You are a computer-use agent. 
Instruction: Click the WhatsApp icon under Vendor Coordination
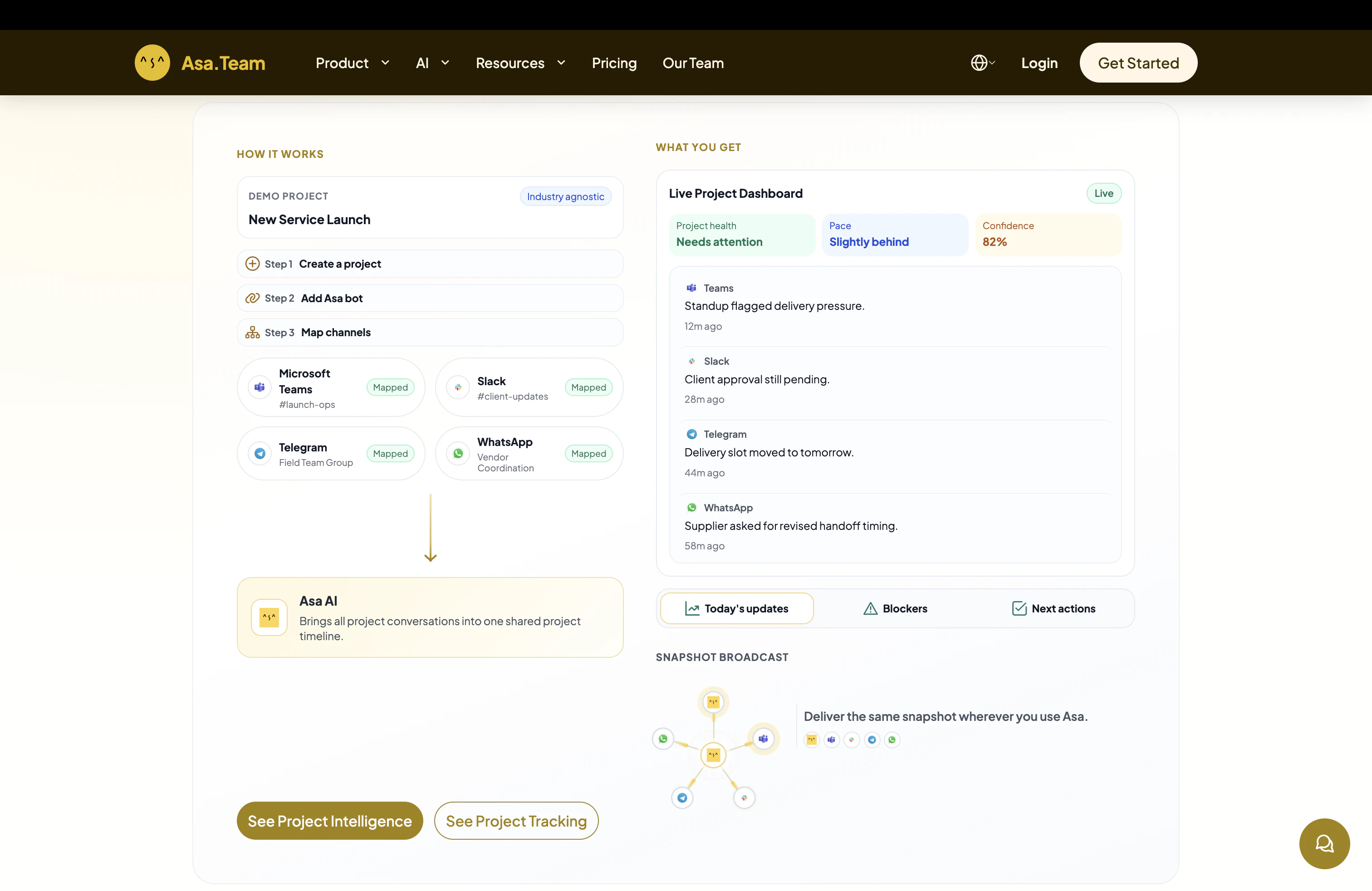(458, 454)
